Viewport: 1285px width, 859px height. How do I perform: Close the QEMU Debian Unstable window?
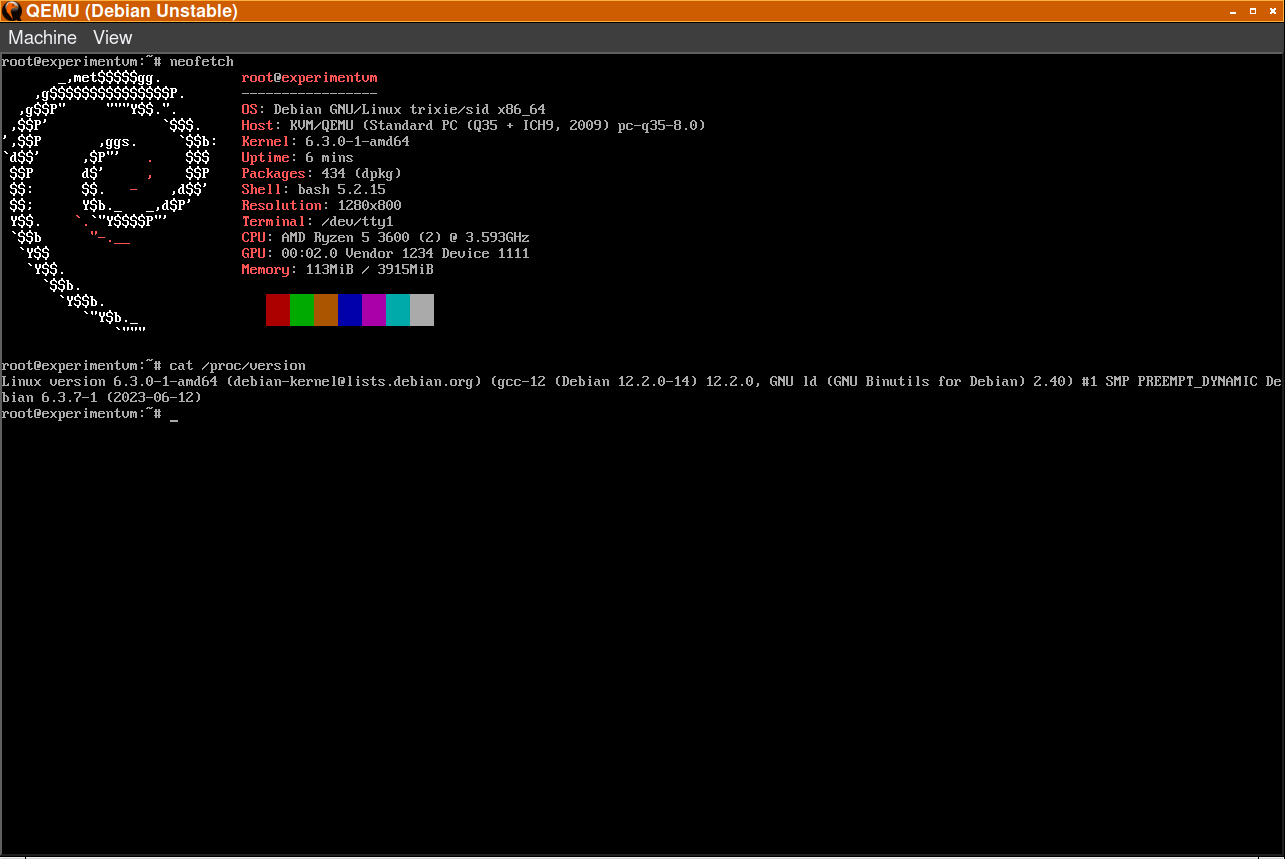[1272, 12]
